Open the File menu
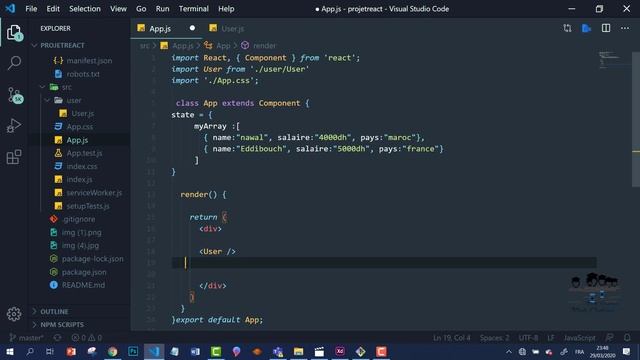Screen dimensions: 640x360 coord(31,9)
